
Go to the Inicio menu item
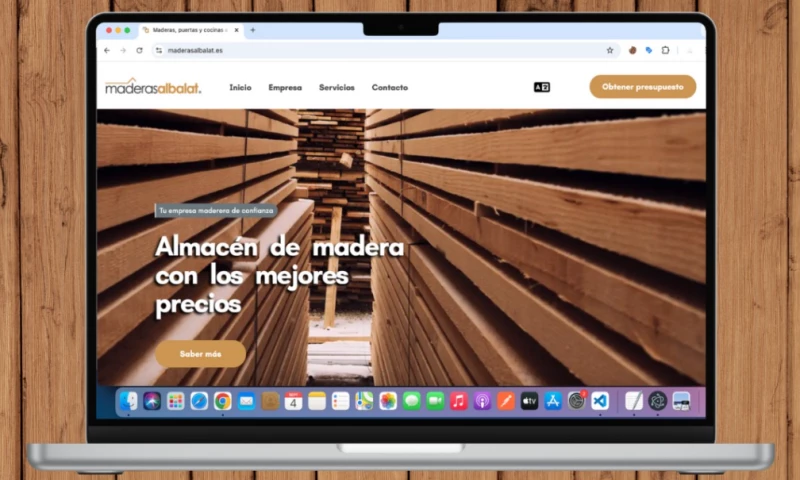click(240, 88)
